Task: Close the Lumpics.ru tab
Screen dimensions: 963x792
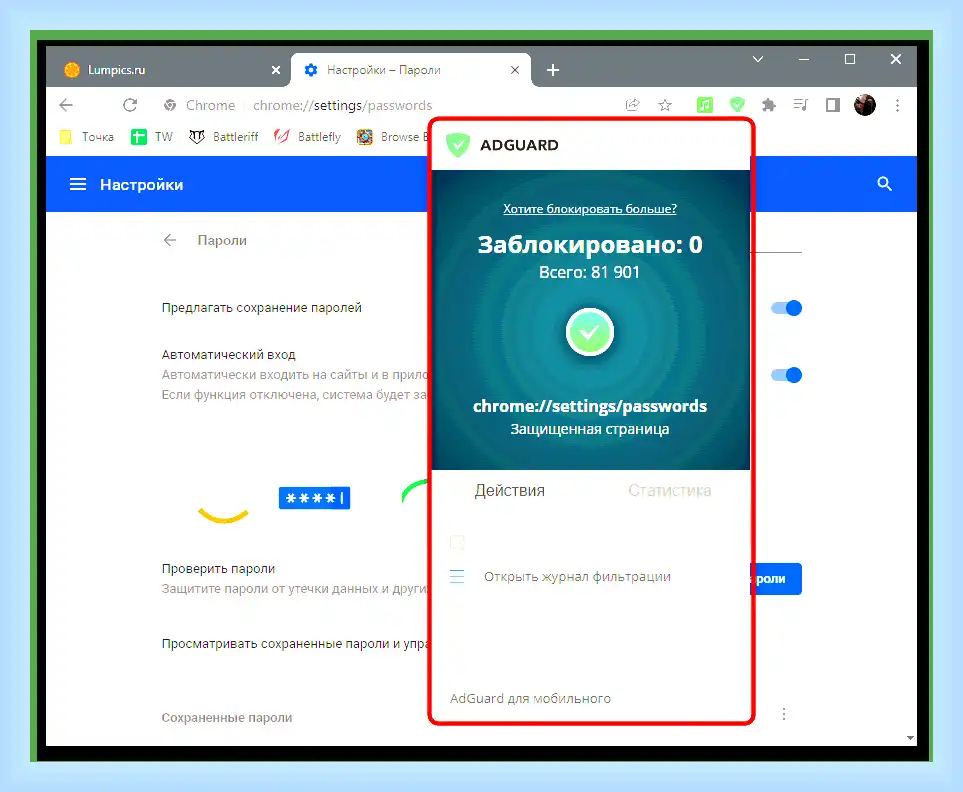Action: coord(276,70)
